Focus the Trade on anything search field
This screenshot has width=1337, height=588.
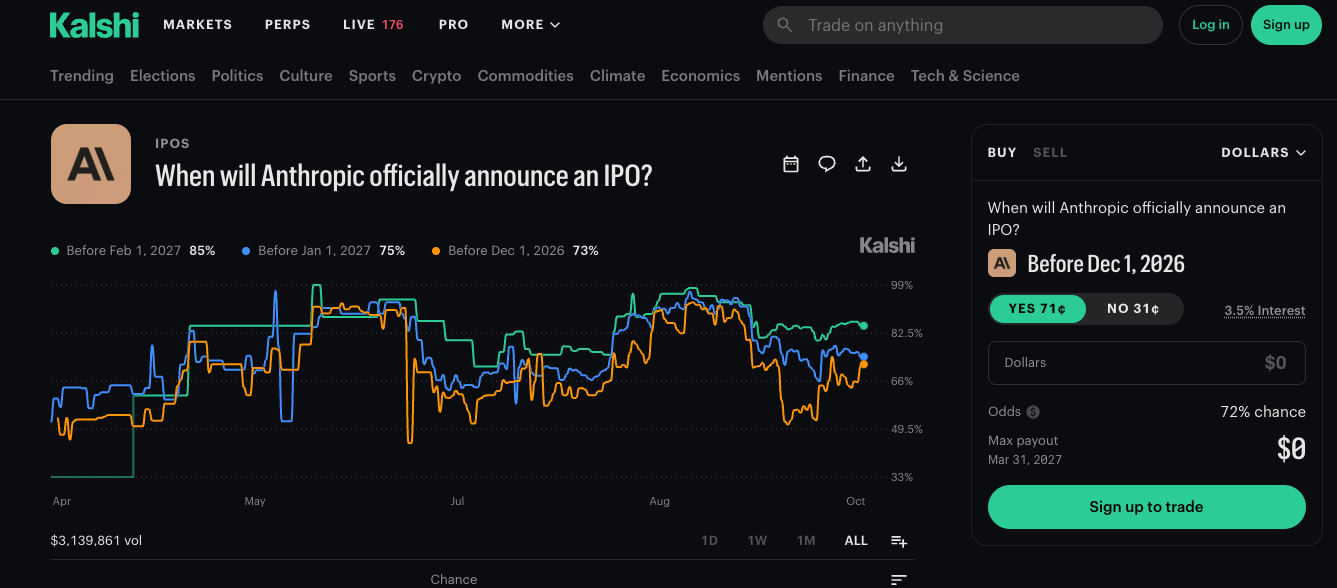pos(962,25)
